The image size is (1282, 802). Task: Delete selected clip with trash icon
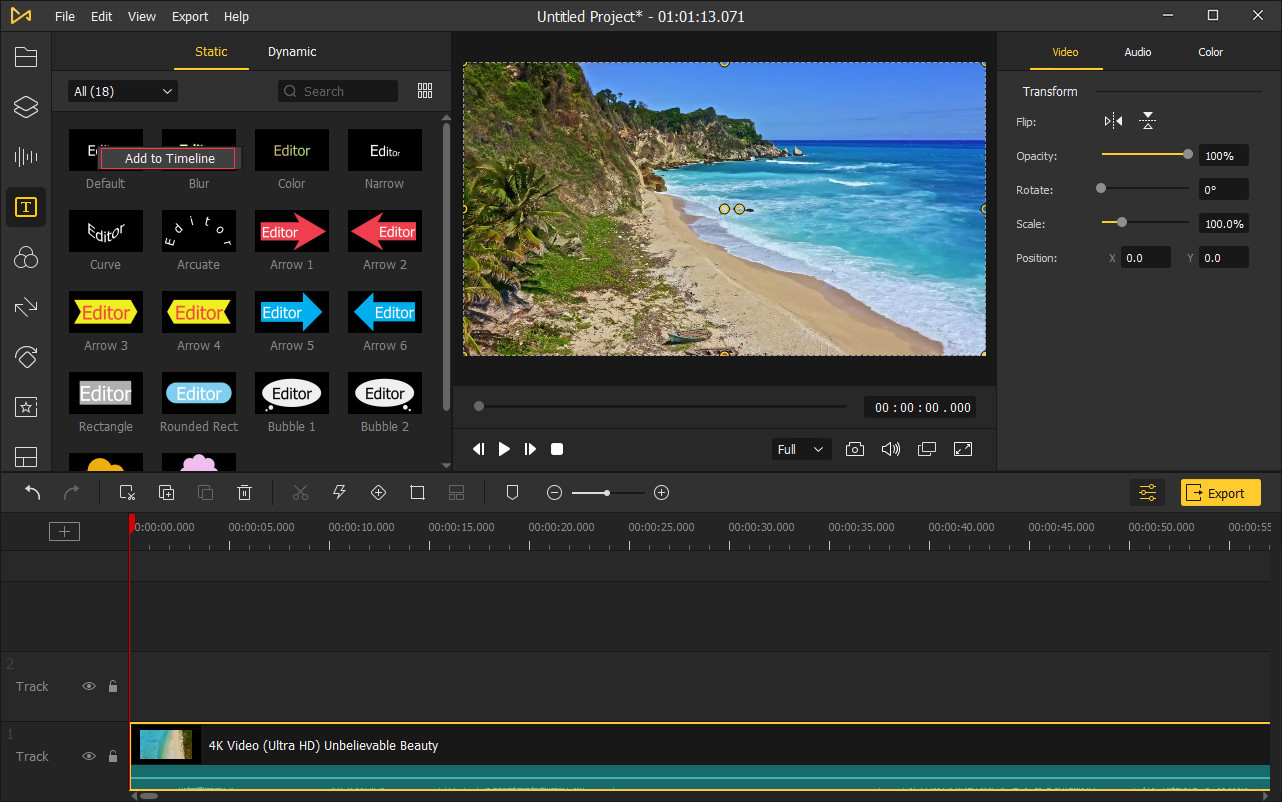[244, 492]
